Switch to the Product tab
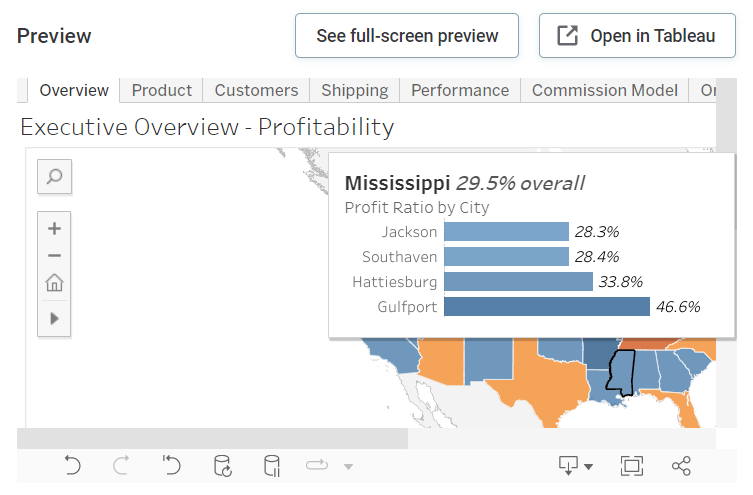 (161, 90)
